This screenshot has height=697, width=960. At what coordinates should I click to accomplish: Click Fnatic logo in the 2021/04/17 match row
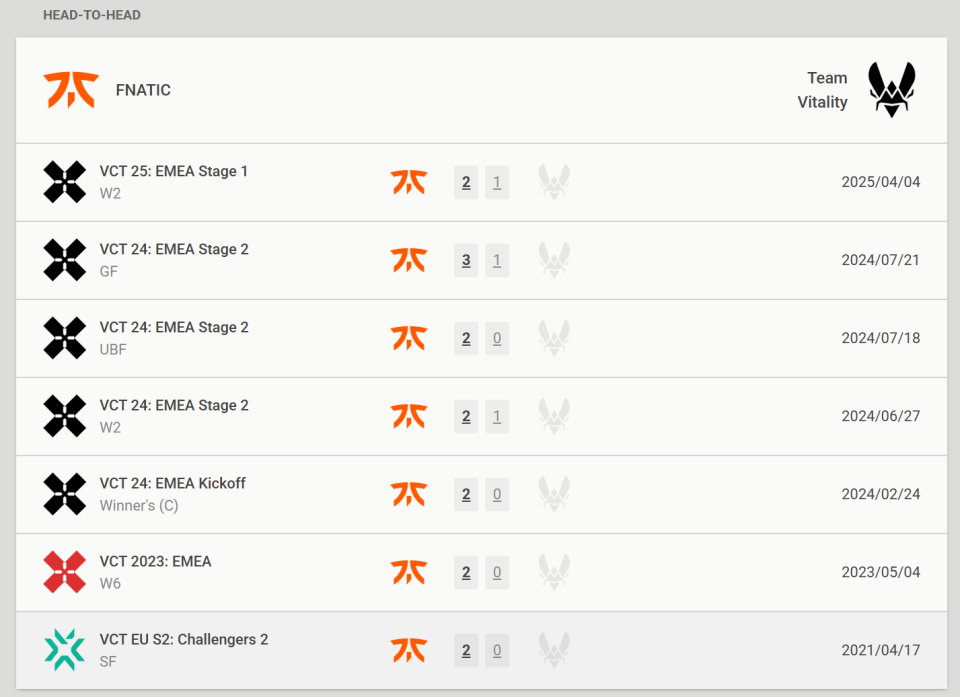click(x=408, y=650)
